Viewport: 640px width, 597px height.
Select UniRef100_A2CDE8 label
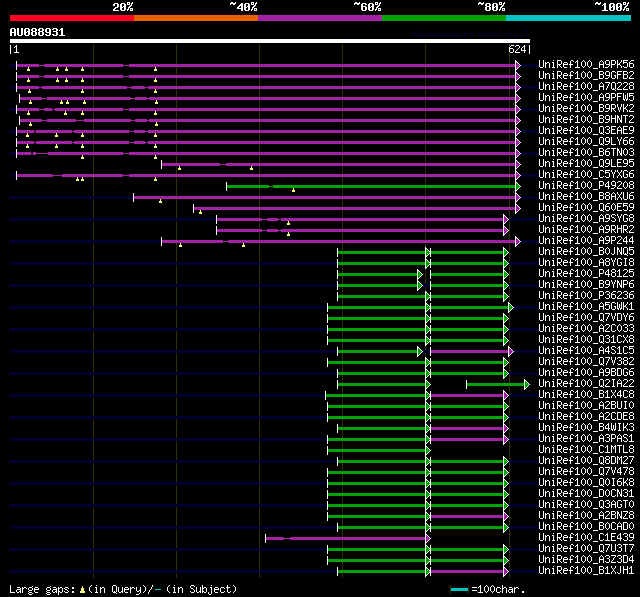[x=586, y=417]
